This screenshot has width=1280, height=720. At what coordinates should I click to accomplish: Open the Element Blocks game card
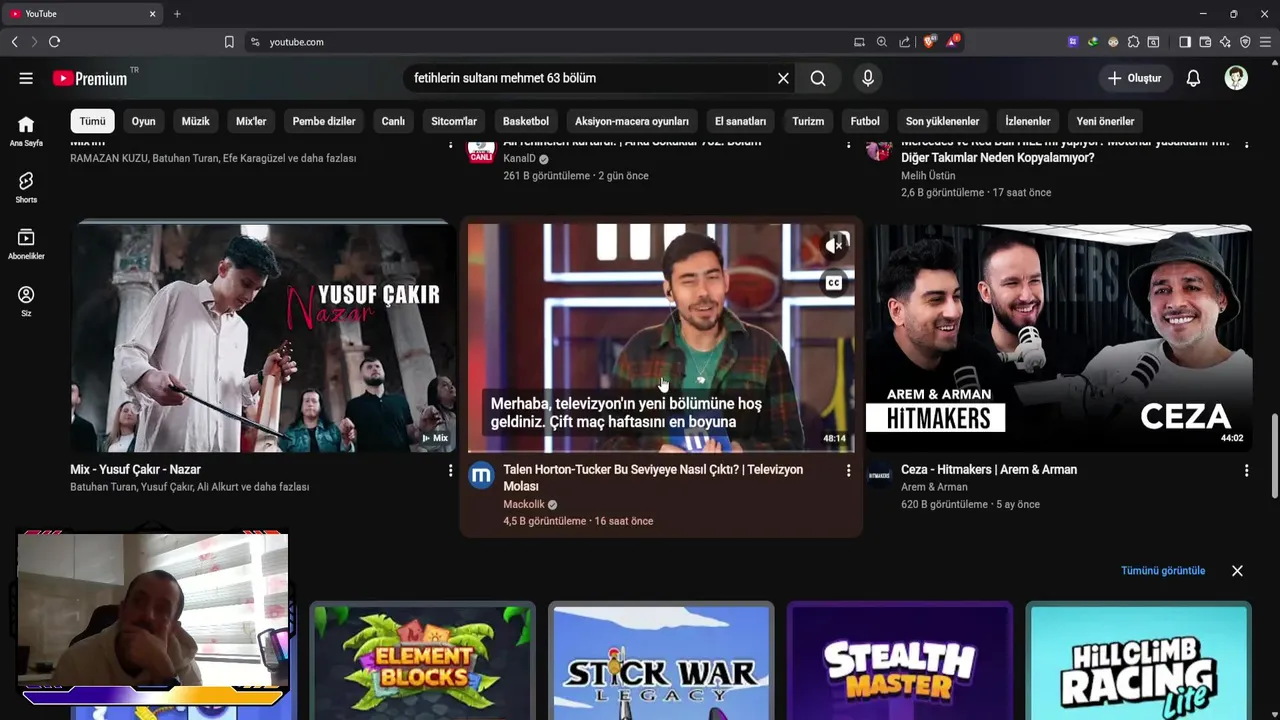[x=423, y=661]
